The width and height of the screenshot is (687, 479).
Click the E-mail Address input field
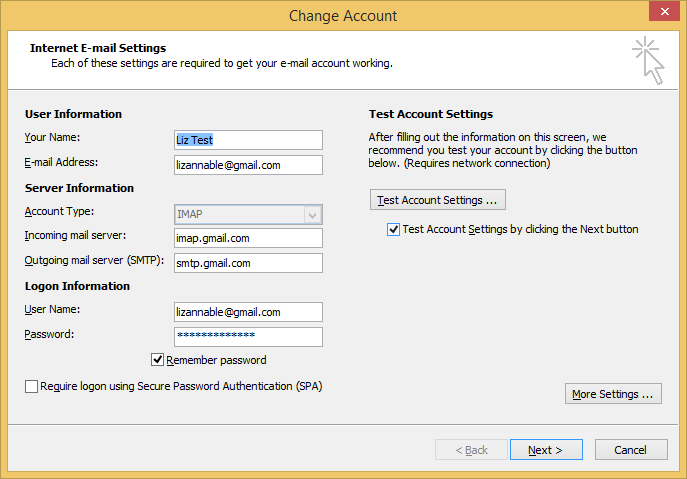pos(248,165)
